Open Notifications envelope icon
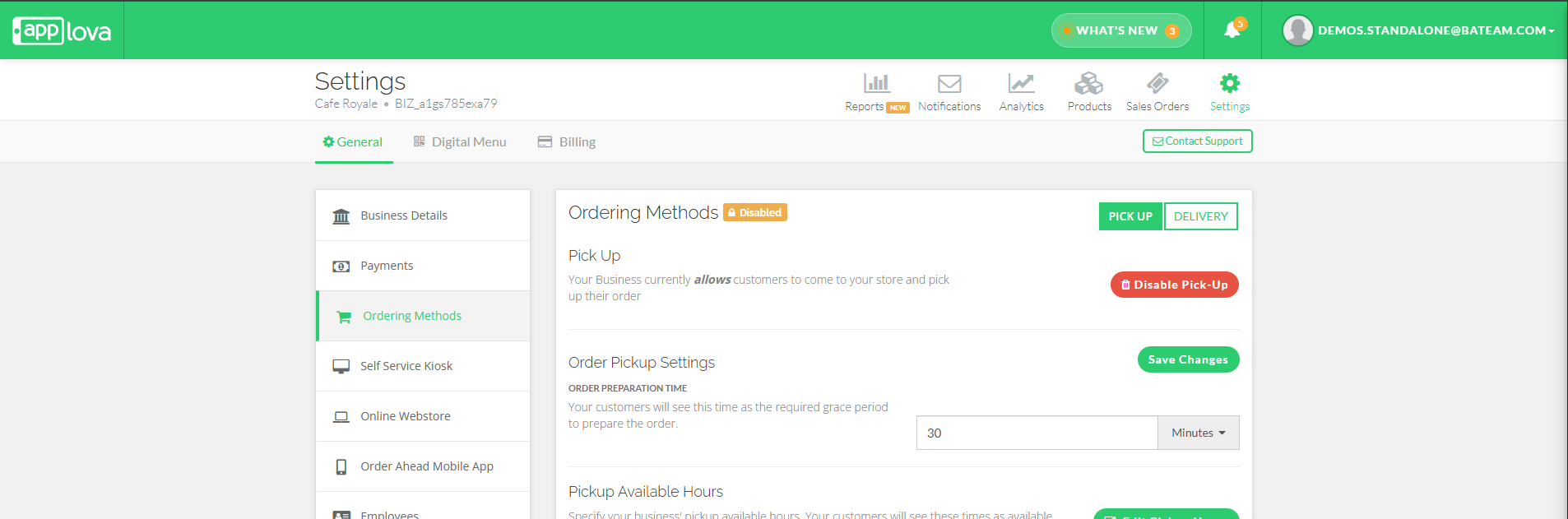1568x519 pixels. click(949, 83)
